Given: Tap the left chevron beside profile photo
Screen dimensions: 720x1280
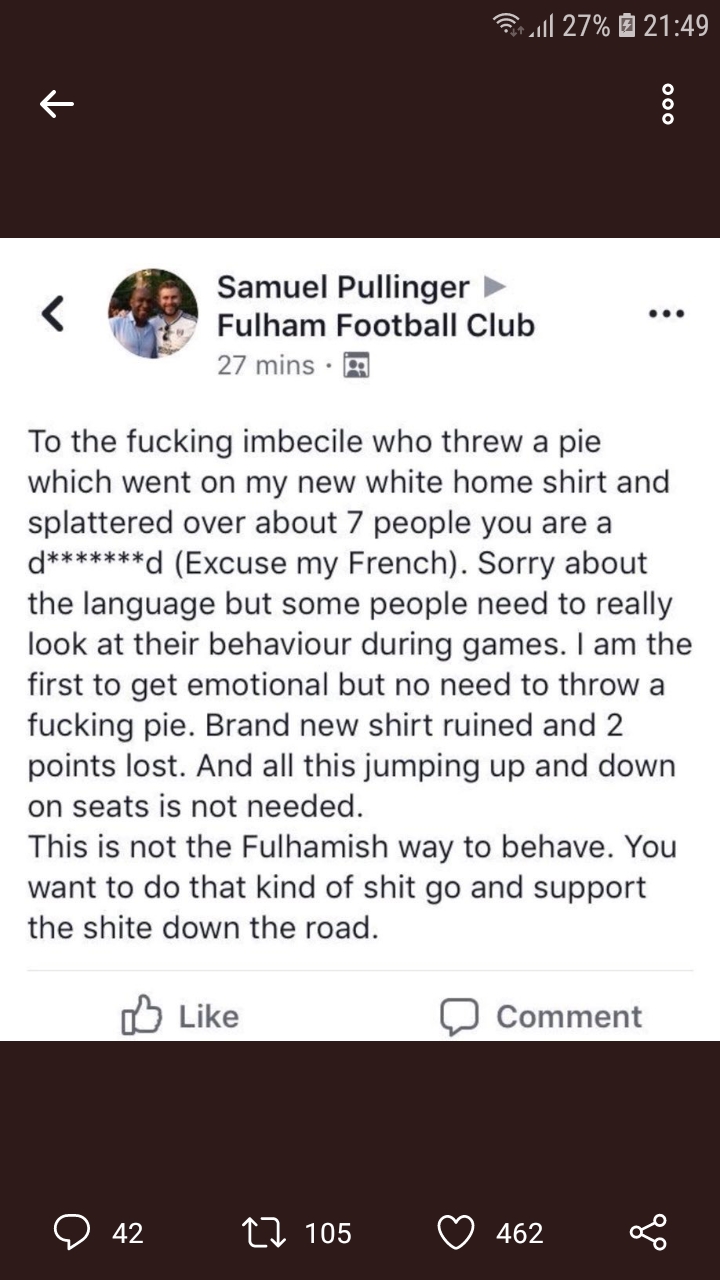Looking at the screenshot, I should click(x=54, y=314).
